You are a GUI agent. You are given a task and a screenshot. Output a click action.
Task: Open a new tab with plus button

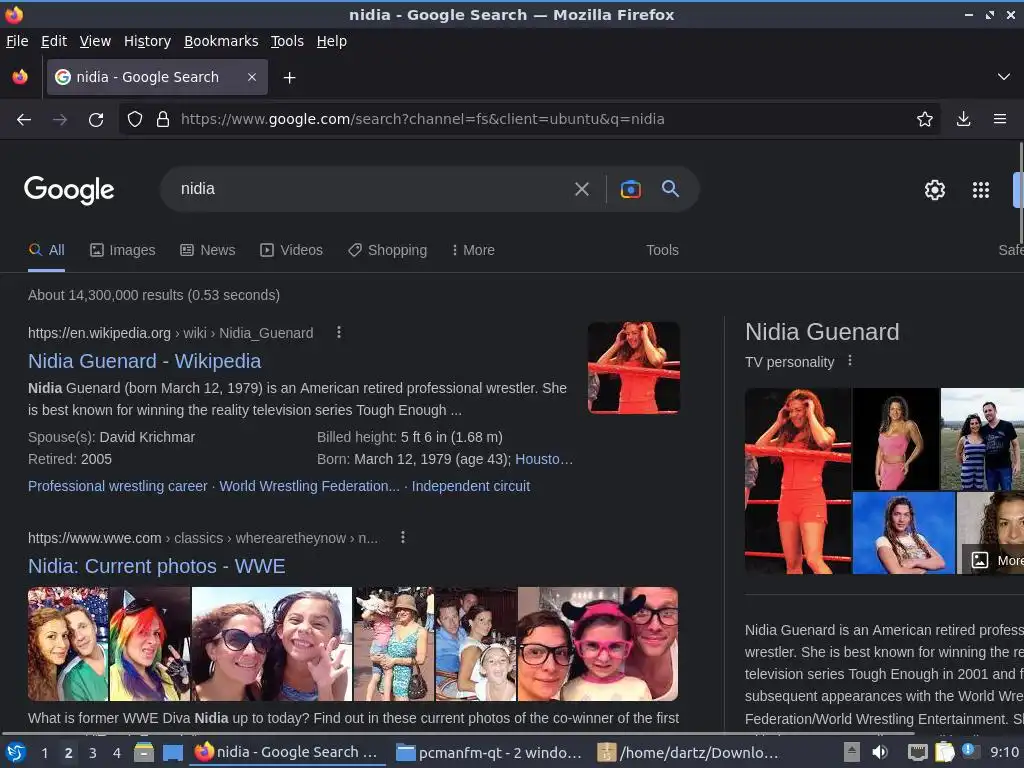pyautogui.click(x=289, y=78)
